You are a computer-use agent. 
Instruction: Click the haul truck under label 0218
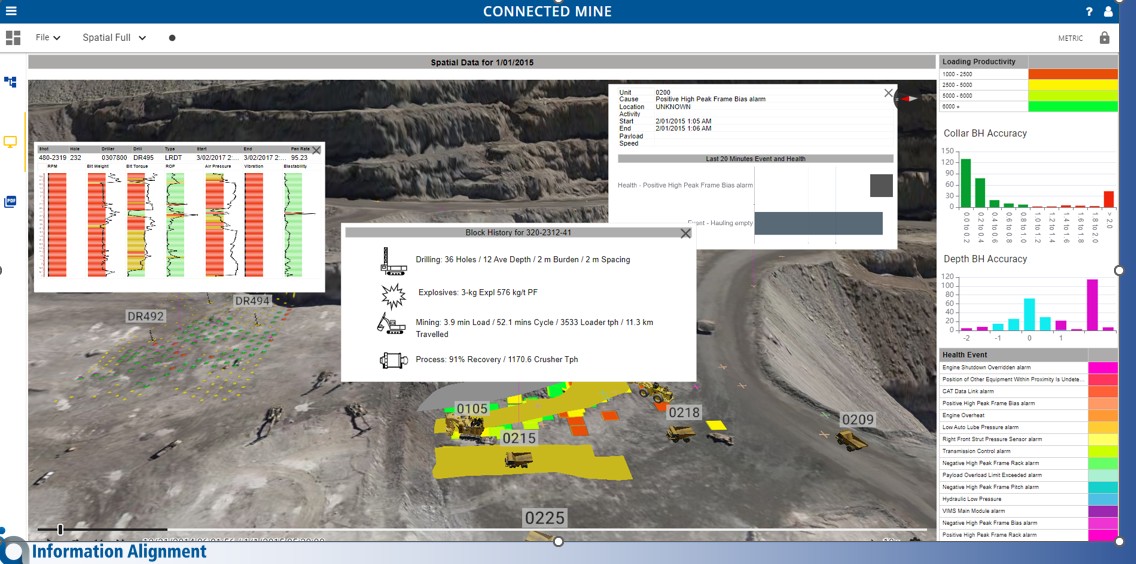(681, 433)
